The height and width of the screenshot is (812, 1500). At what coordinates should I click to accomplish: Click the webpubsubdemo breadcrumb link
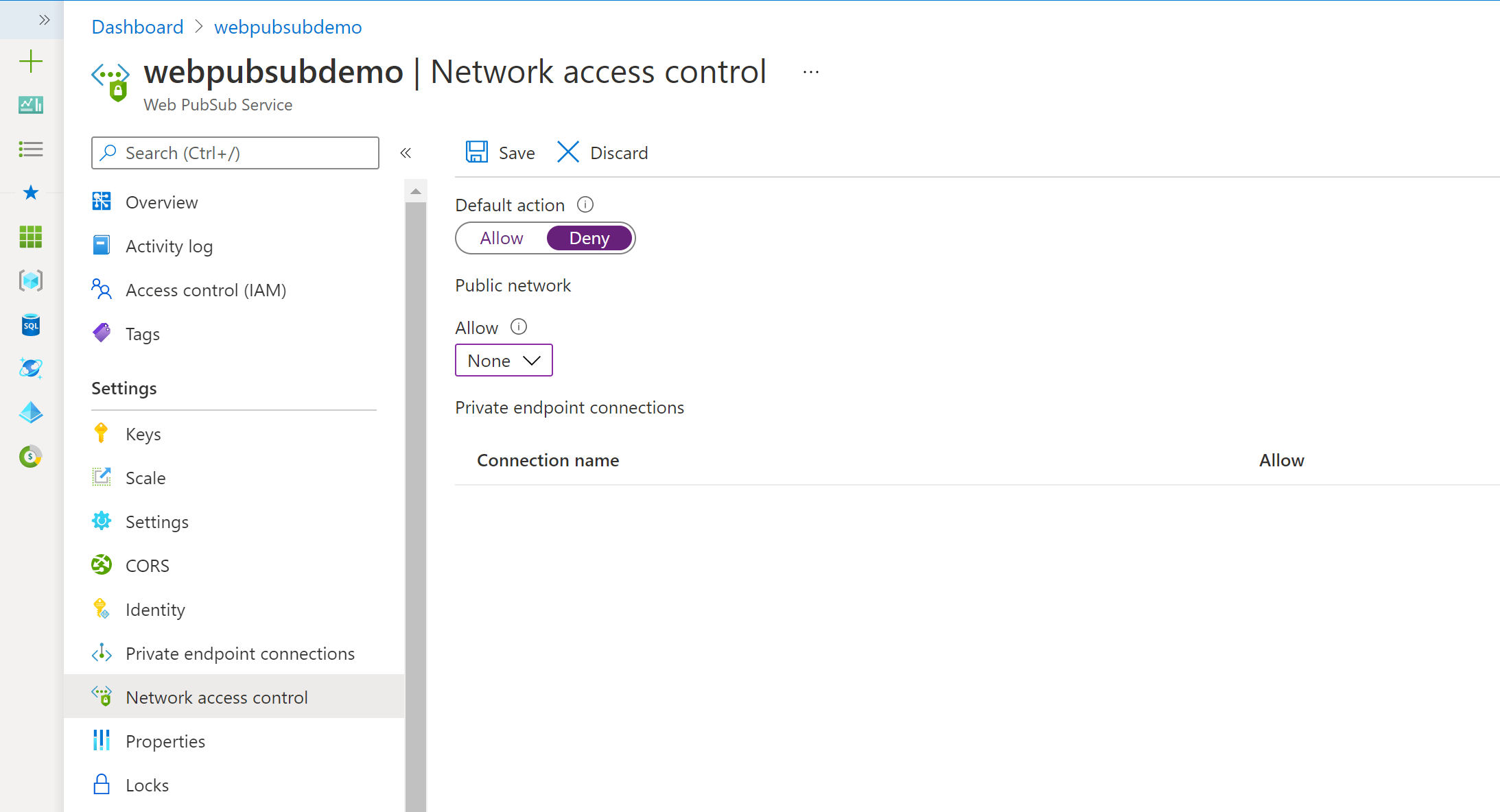point(288,27)
